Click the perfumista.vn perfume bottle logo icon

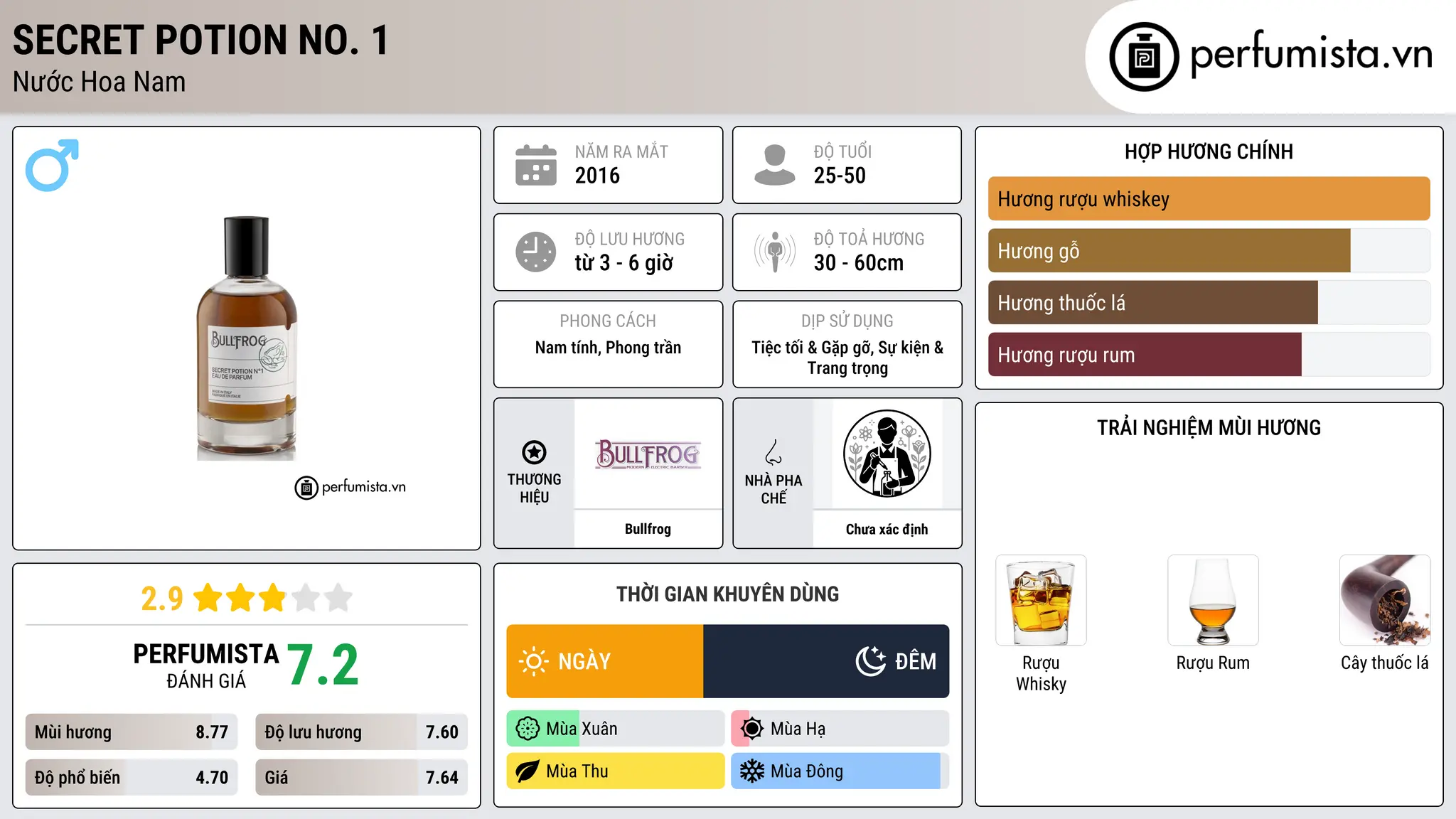tap(1144, 57)
